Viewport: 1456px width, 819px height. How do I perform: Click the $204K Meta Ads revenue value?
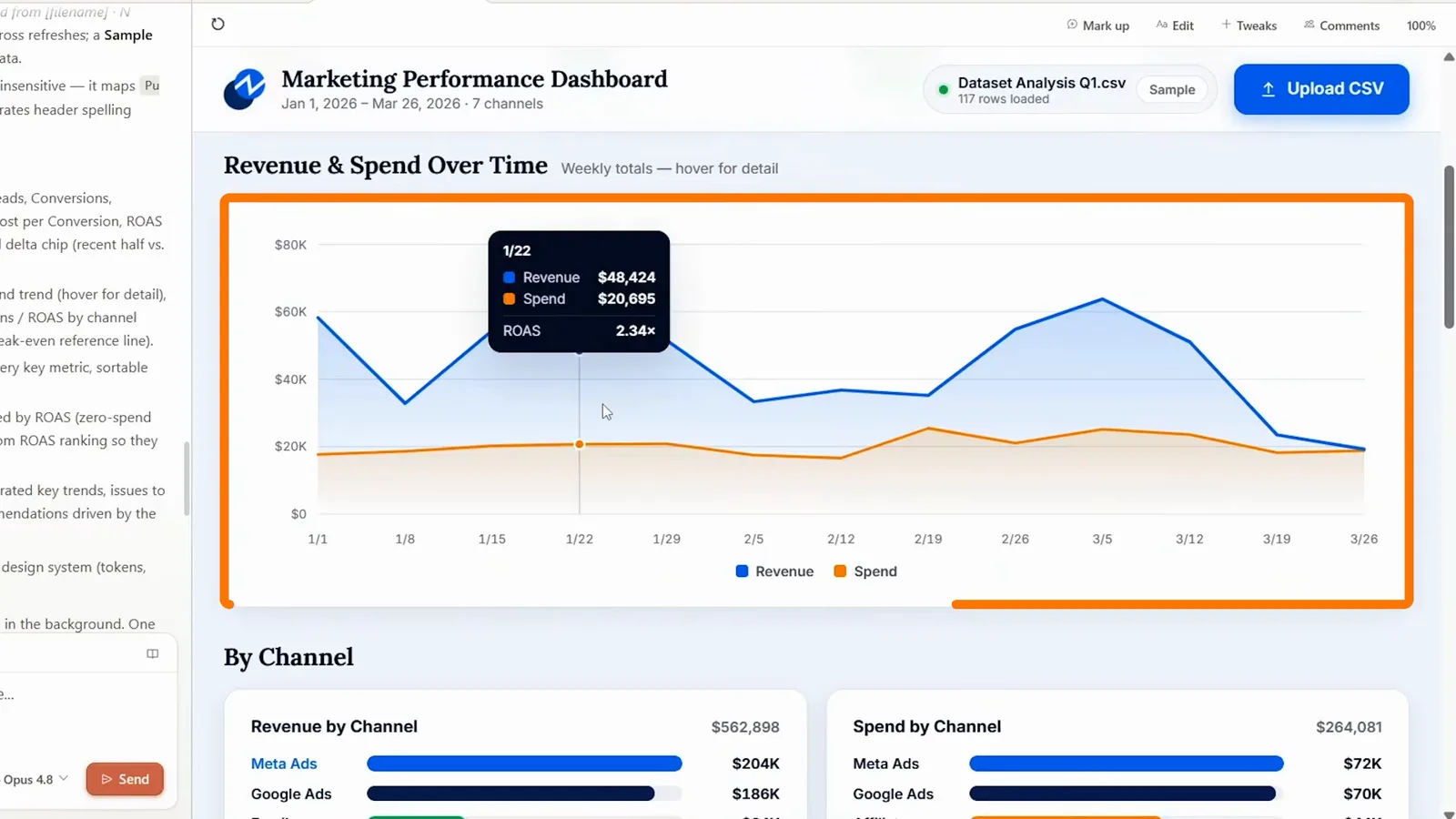click(x=755, y=763)
